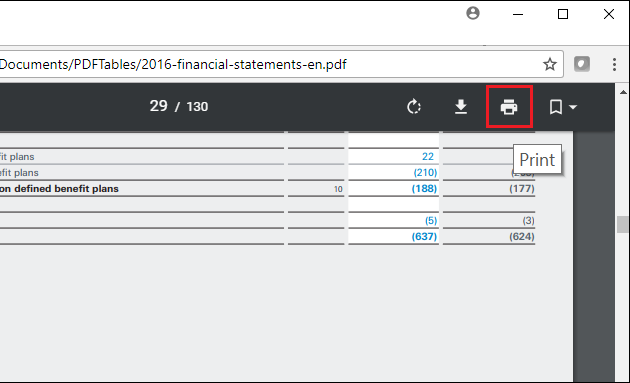Click the scrollbar up arrow
The width and height of the screenshot is (630, 383).
coord(623,92)
